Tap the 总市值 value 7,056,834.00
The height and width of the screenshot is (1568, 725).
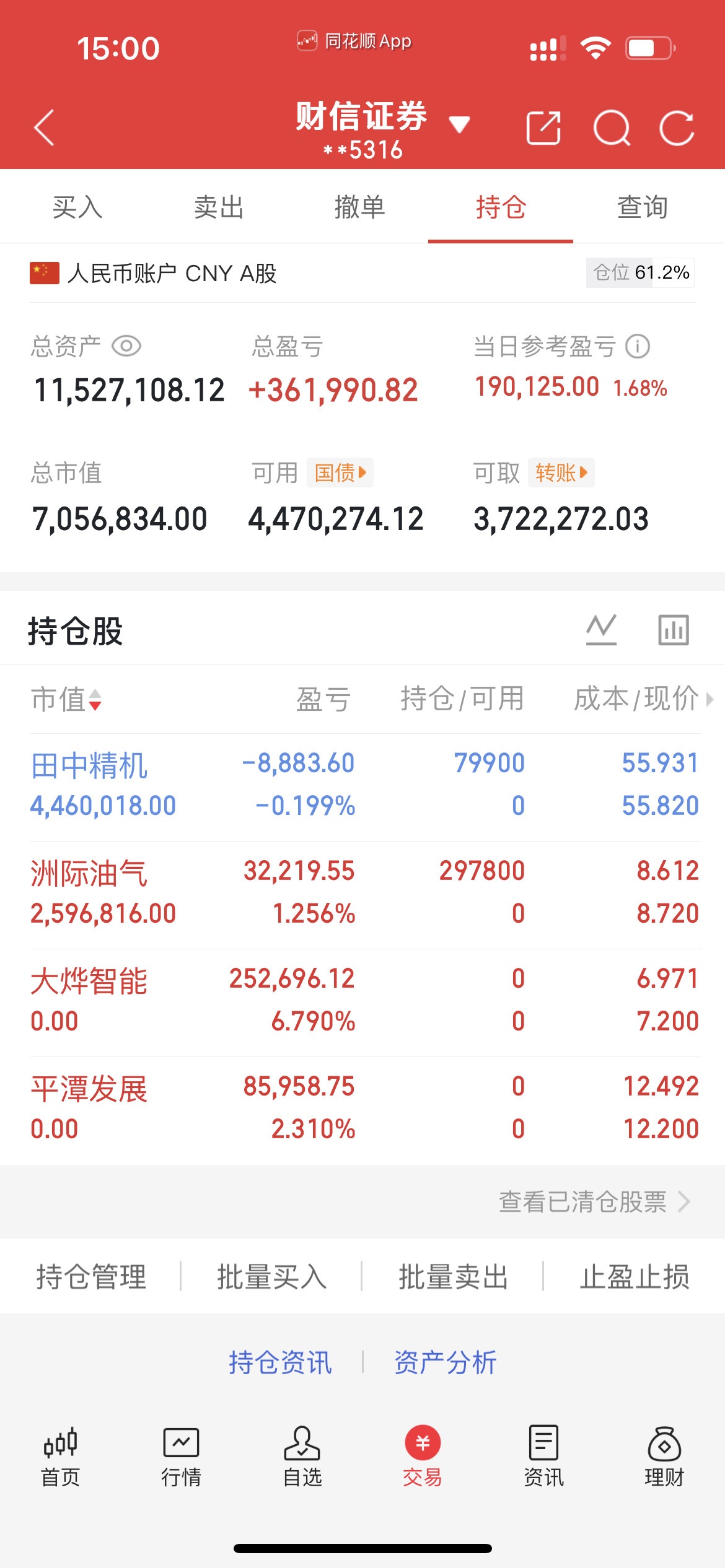click(120, 519)
